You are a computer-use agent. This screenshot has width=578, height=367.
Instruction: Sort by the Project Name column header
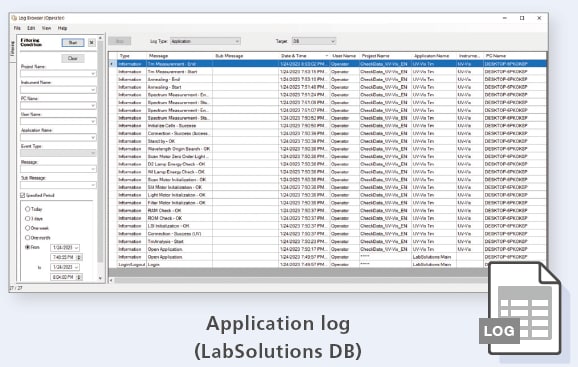tap(385, 56)
